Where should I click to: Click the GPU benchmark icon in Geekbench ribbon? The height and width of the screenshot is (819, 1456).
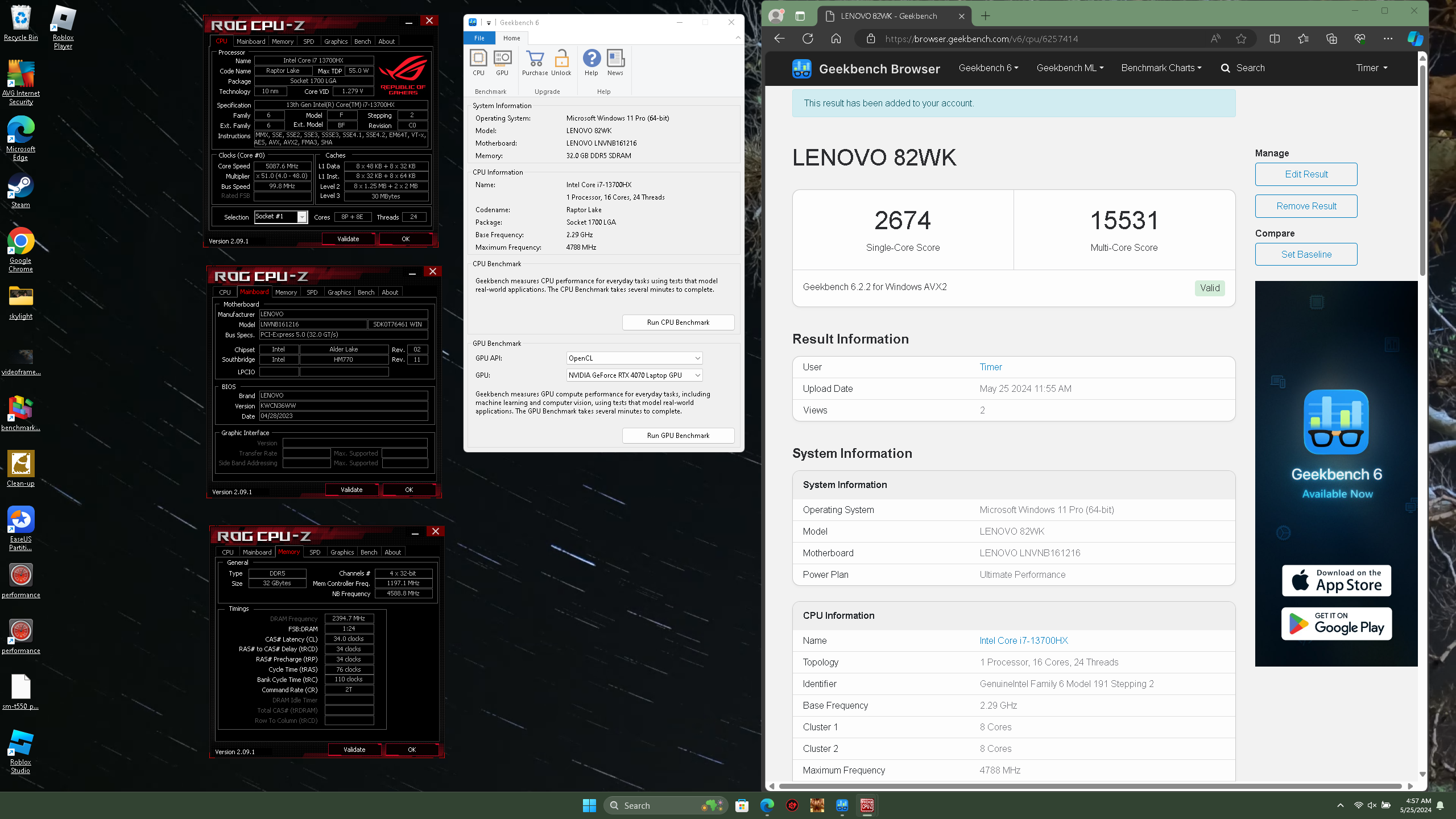pos(502,63)
